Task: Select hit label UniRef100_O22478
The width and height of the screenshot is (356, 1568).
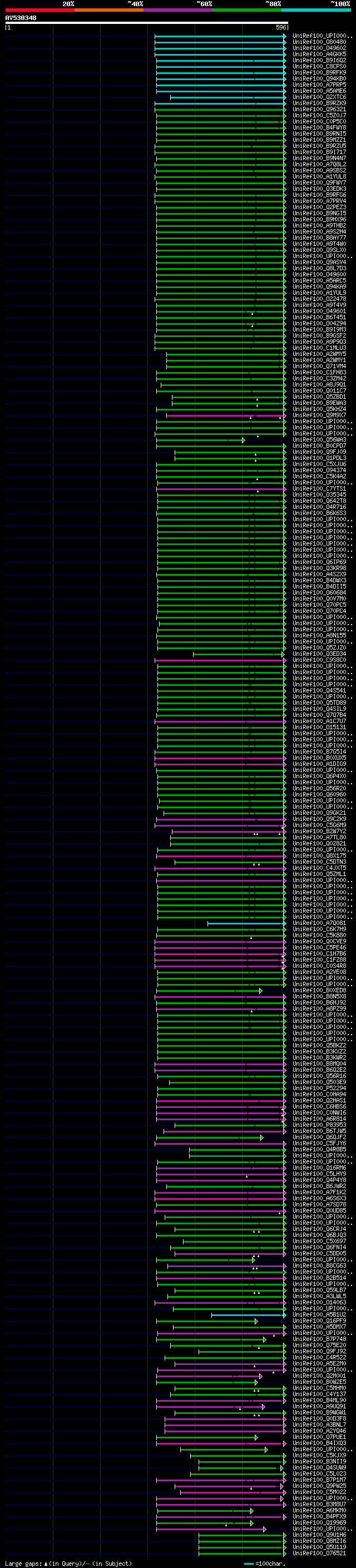Action: point(319,299)
